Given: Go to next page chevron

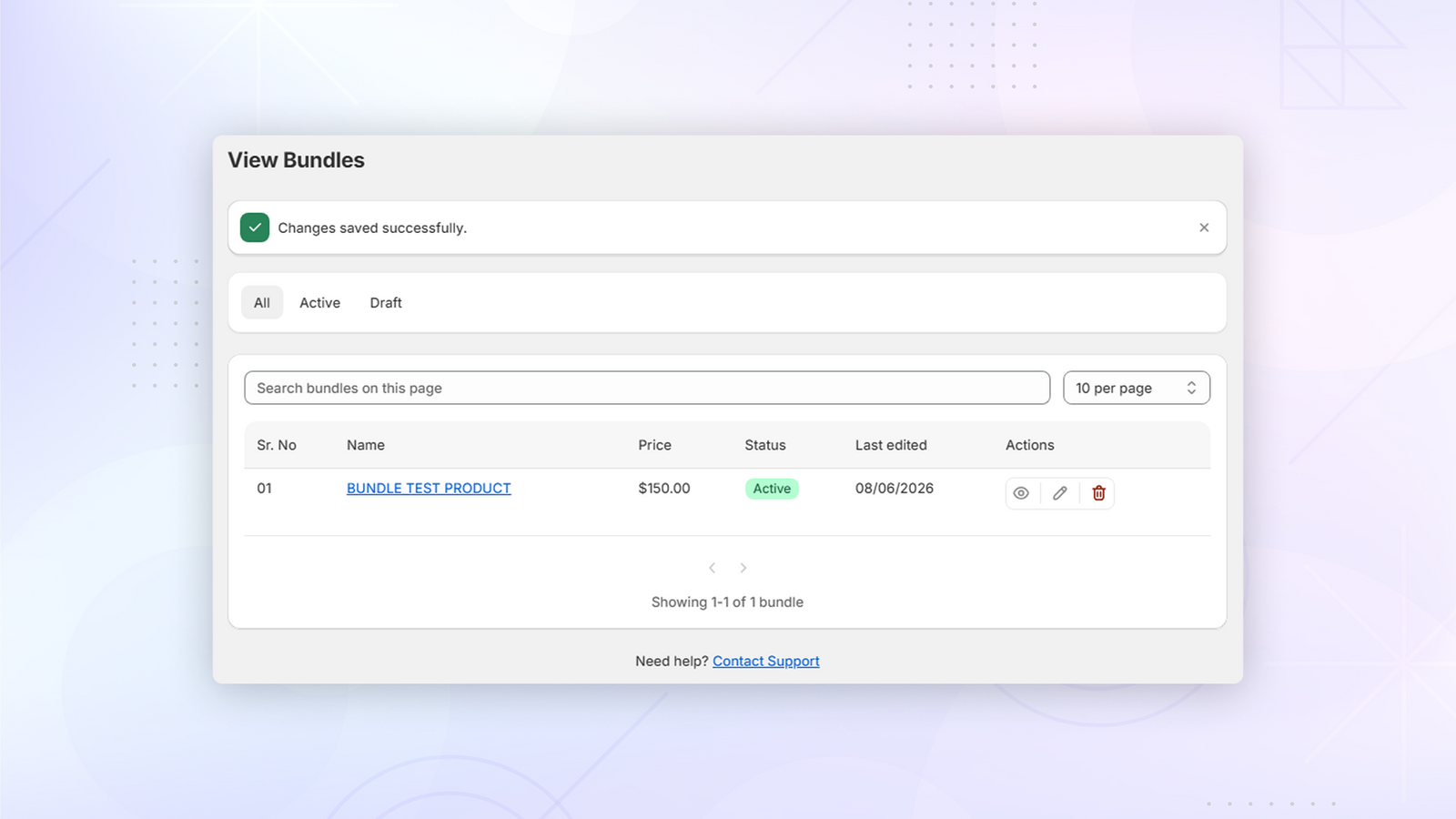Looking at the screenshot, I should (x=743, y=568).
